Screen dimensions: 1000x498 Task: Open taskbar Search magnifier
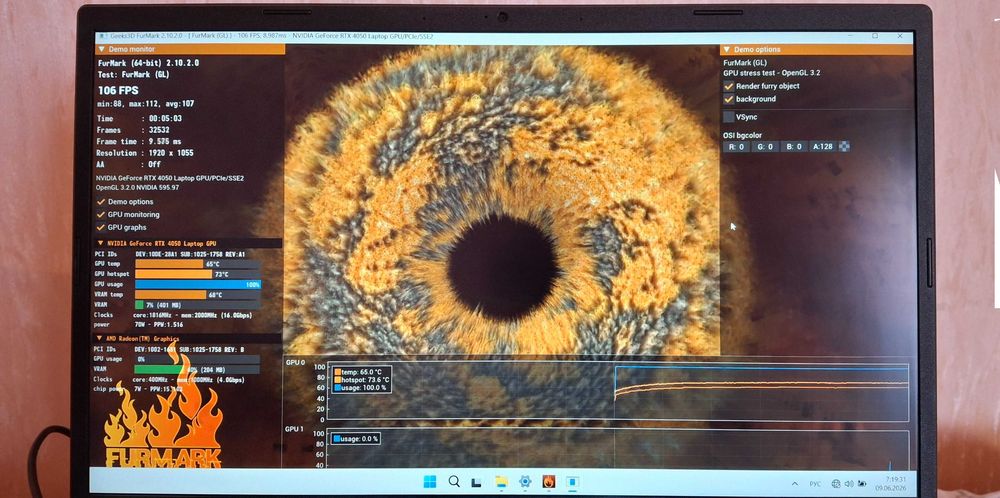(x=454, y=481)
